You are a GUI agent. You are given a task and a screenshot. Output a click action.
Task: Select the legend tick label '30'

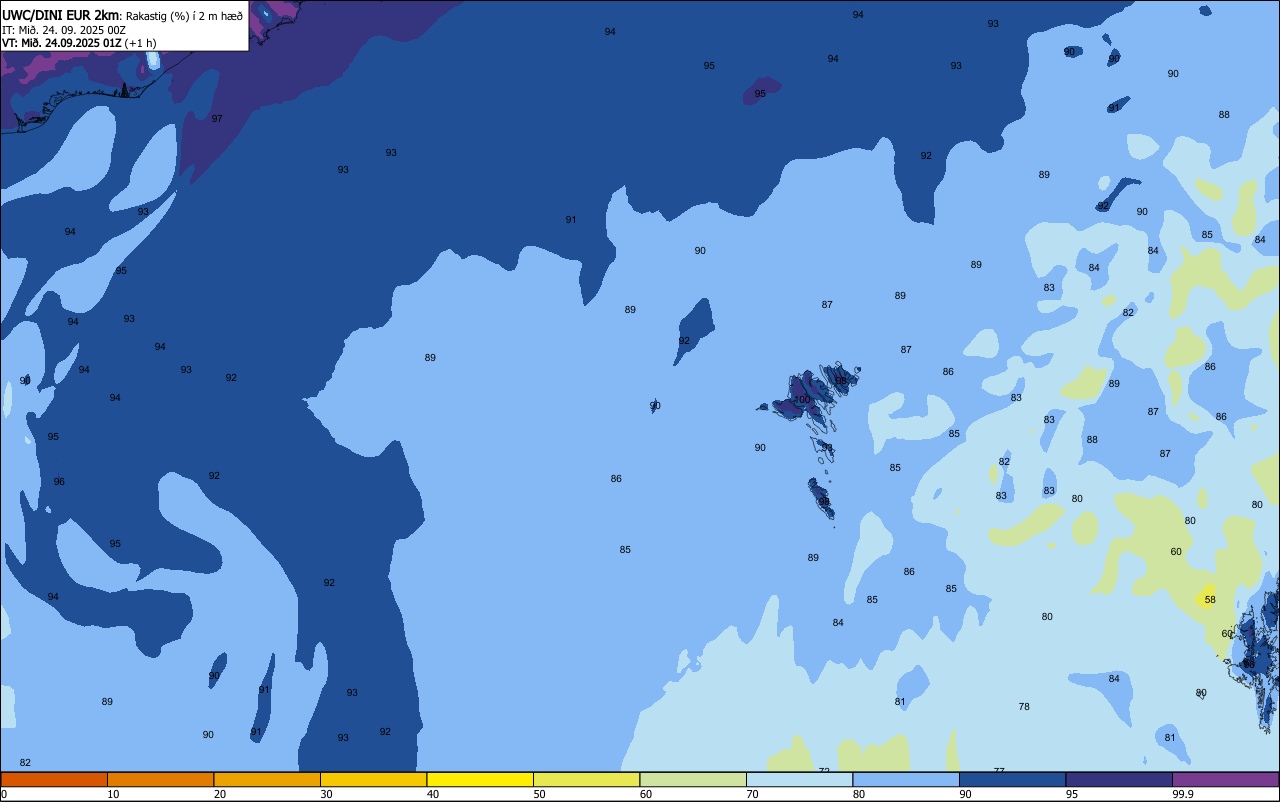(326, 794)
